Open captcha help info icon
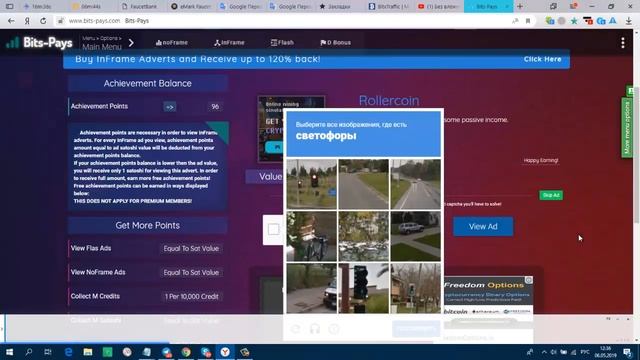640x360 pixels. point(334,329)
